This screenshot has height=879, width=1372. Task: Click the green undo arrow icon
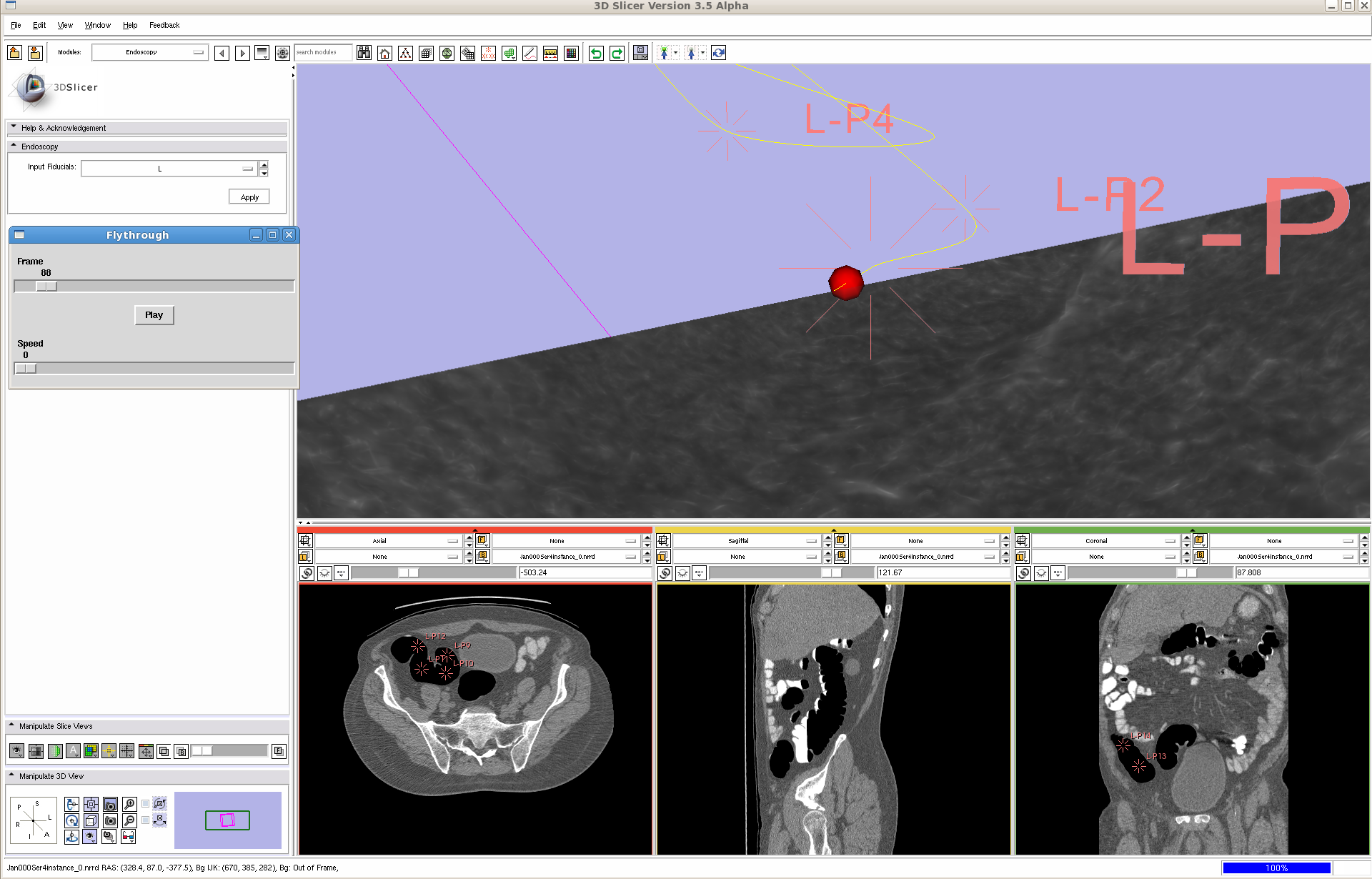[x=596, y=53]
